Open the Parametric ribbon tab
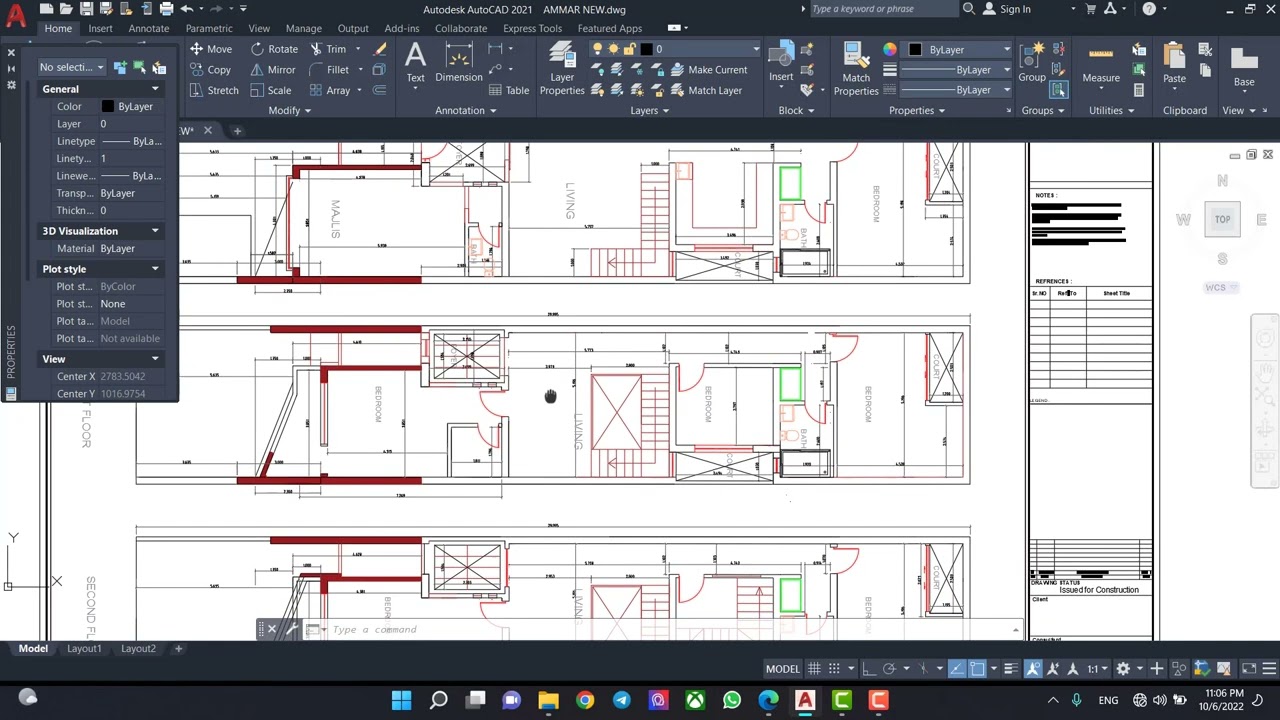Image resolution: width=1280 pixels, height=720 pixels. pos(209,28)
